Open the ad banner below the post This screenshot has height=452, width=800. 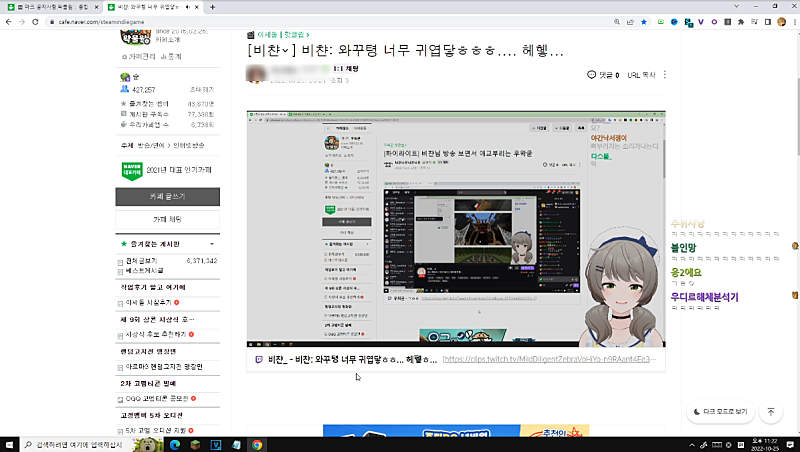(456, 431)
